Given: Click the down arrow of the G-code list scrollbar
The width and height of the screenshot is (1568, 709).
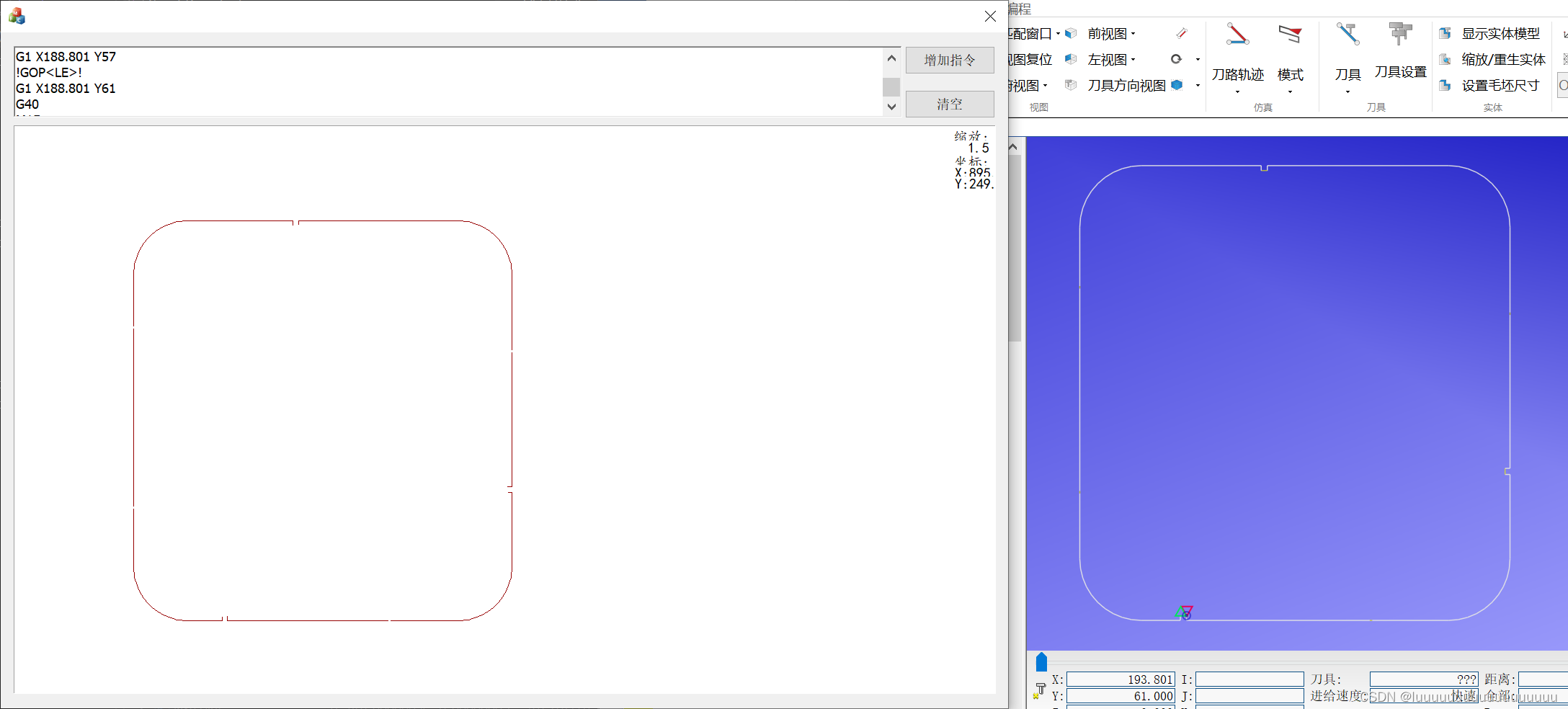Looking at the screenshot, I should [x=891, y=107].
